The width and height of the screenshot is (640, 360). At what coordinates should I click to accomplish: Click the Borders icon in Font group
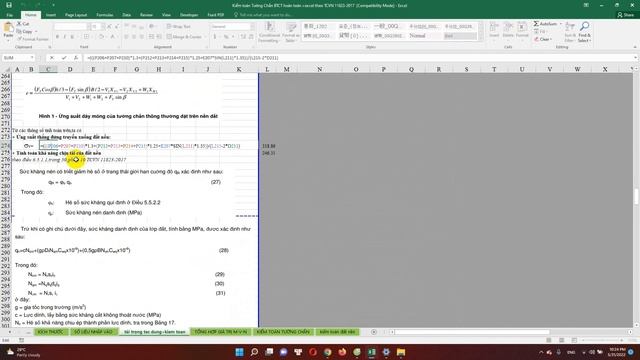point(86,37)
